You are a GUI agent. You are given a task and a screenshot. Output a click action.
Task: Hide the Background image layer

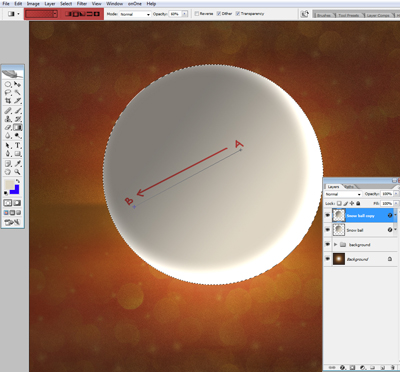[x=327, y=259]
